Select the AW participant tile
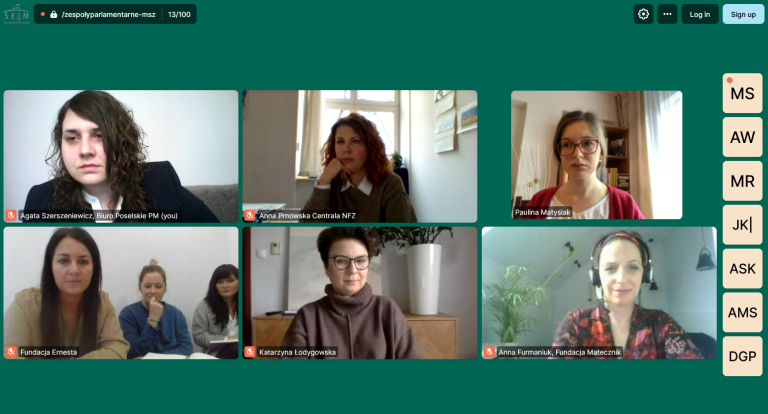 pyautogui.click(x=743, y=137)
